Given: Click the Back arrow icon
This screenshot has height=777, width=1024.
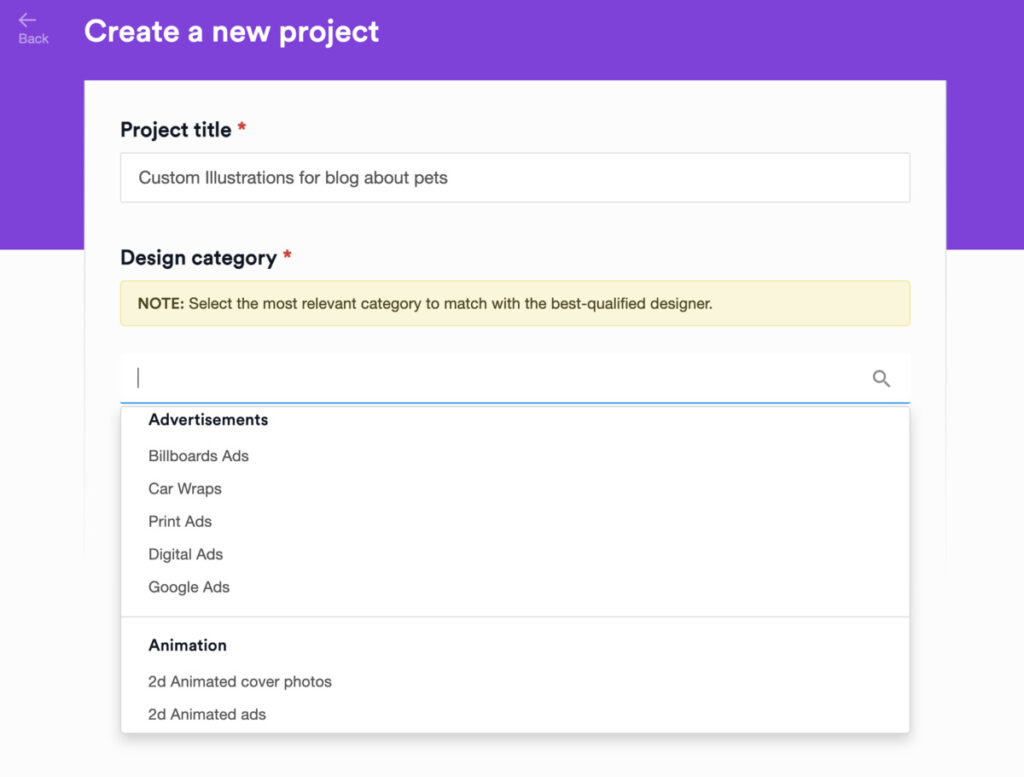Looking at the screenshot, I should 27,20.
